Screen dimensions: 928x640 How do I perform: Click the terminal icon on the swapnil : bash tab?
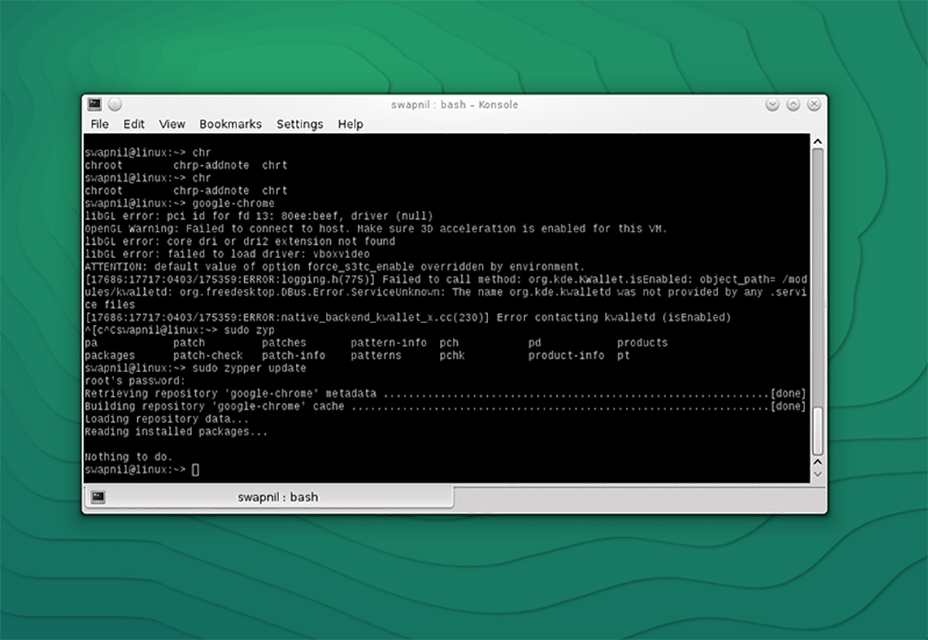point(98,497)
